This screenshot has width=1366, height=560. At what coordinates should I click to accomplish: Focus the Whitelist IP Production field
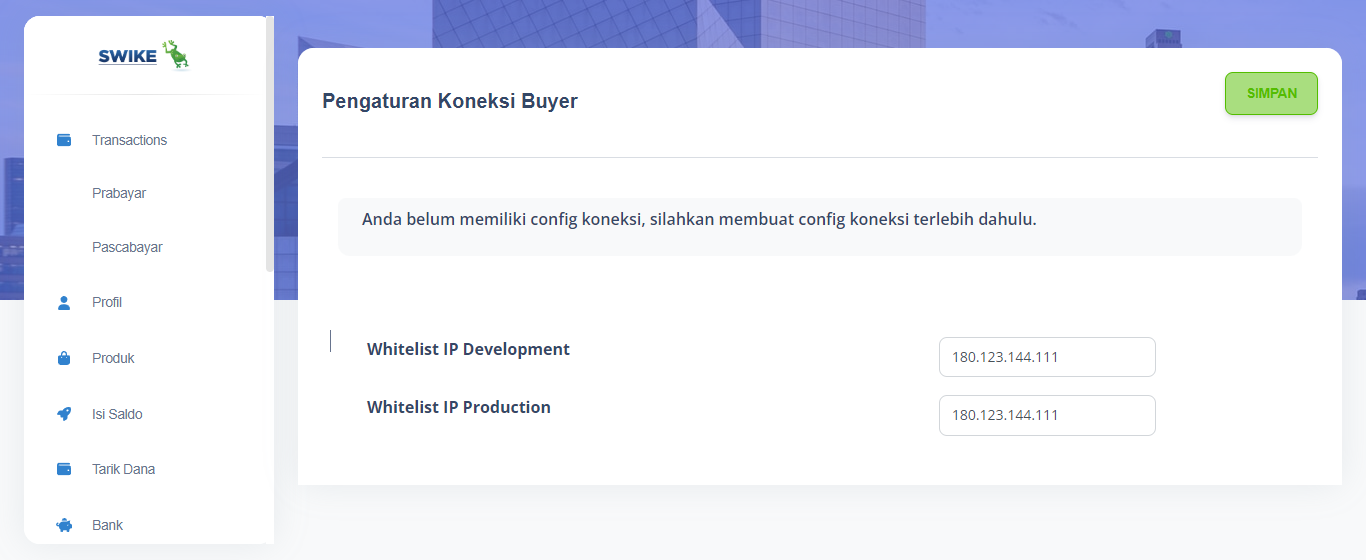tap(1047, 415)
